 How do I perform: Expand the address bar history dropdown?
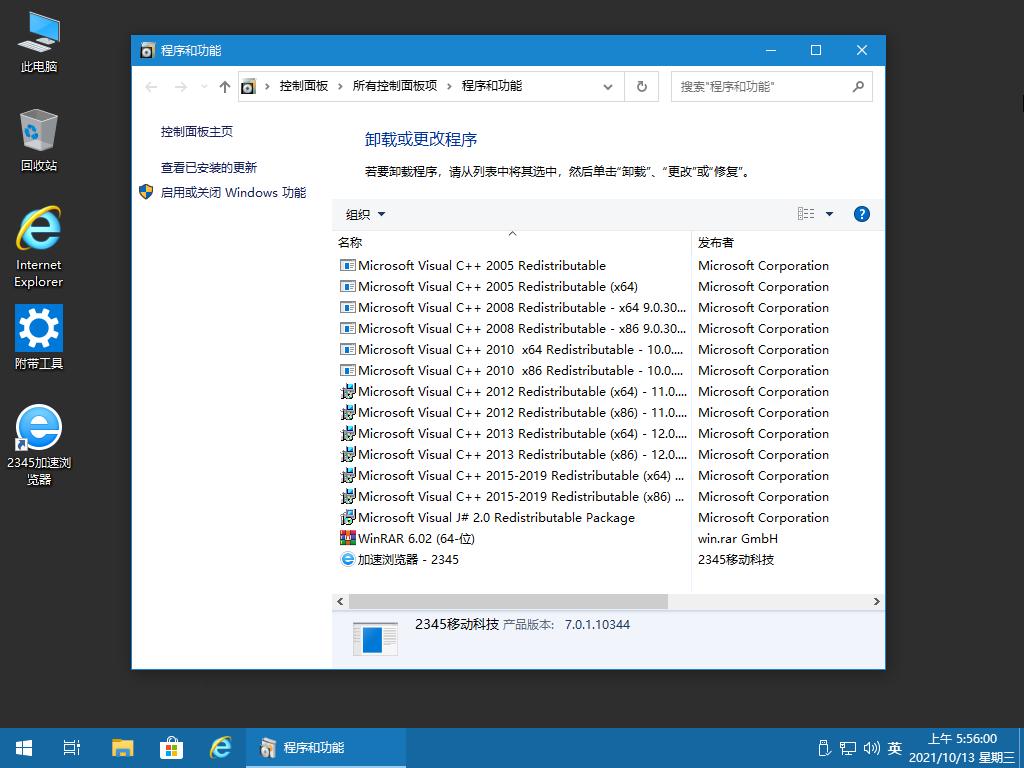click(608, 86)
